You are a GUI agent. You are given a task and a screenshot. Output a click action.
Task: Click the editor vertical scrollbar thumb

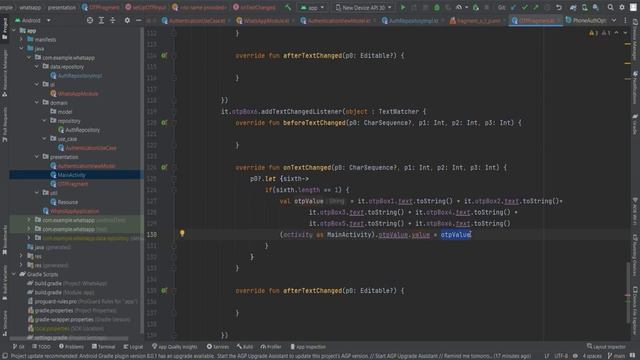(628, 292)
